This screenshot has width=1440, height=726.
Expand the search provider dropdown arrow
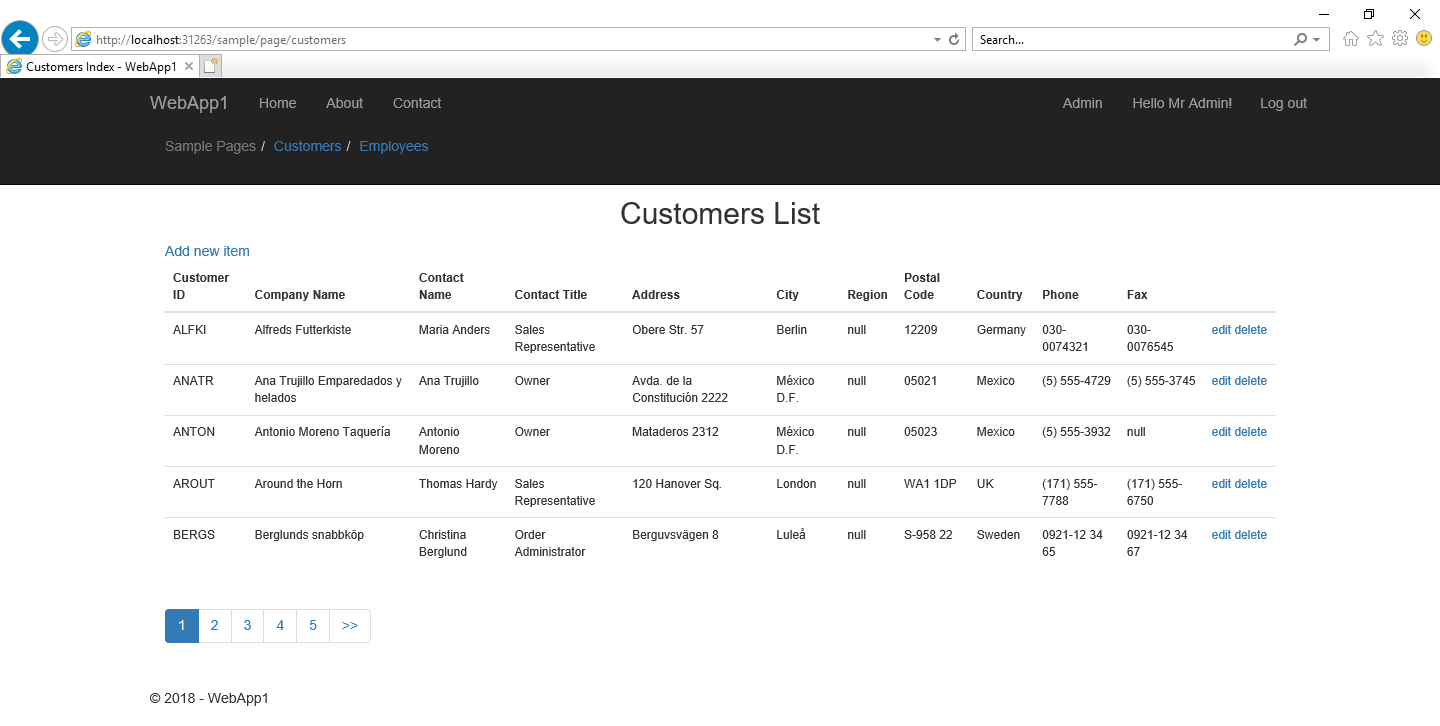[1317, 40]
